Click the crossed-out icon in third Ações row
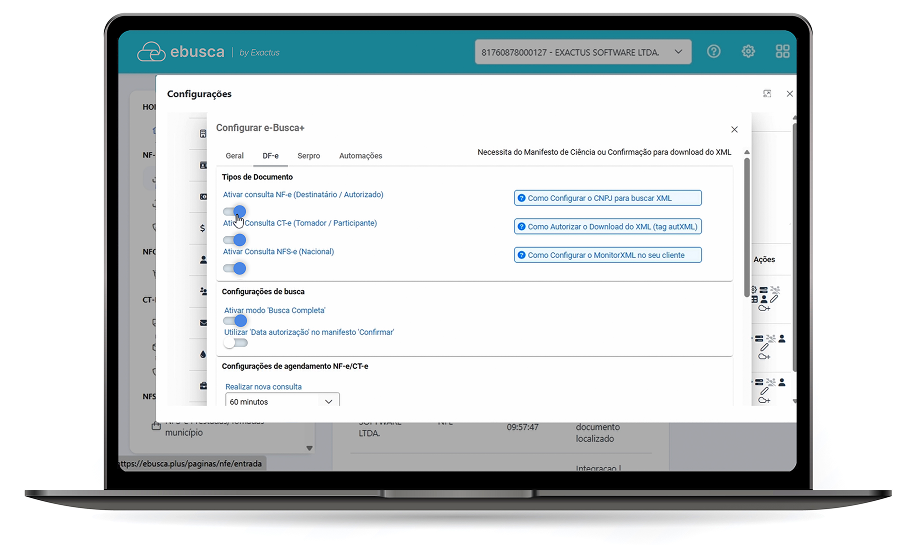The image size is (915, 545). pos(771,382)
